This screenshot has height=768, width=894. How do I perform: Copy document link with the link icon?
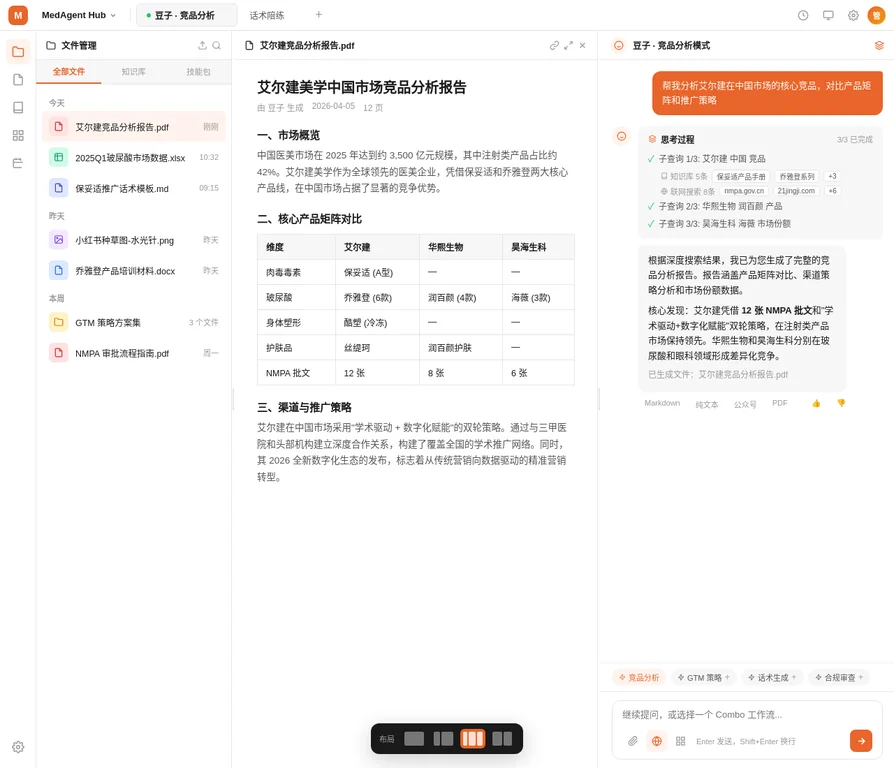pyautogui.click(x=554, y=45)
